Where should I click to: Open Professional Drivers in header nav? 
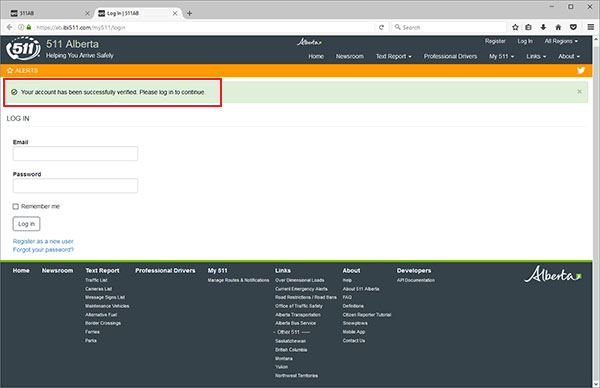coord(450,56)
